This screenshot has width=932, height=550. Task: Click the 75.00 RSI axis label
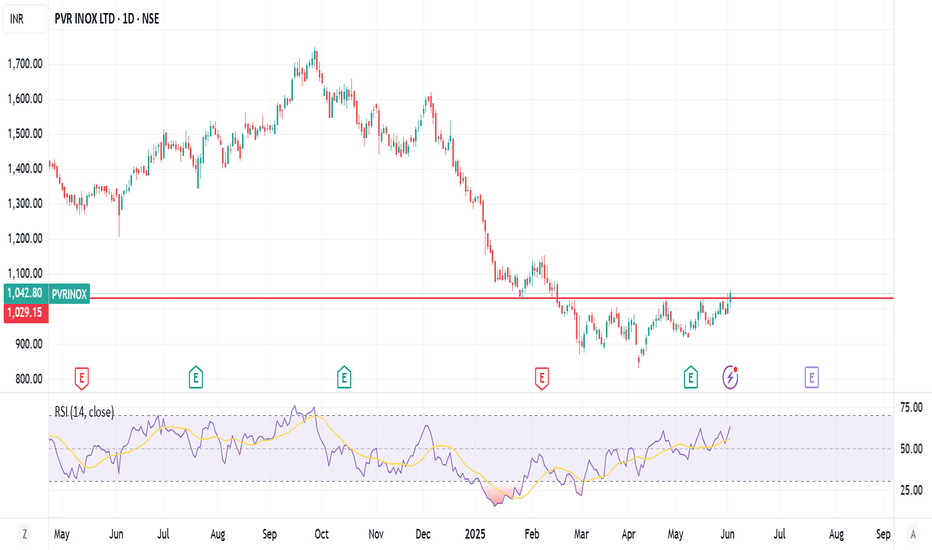coord(911,407)
